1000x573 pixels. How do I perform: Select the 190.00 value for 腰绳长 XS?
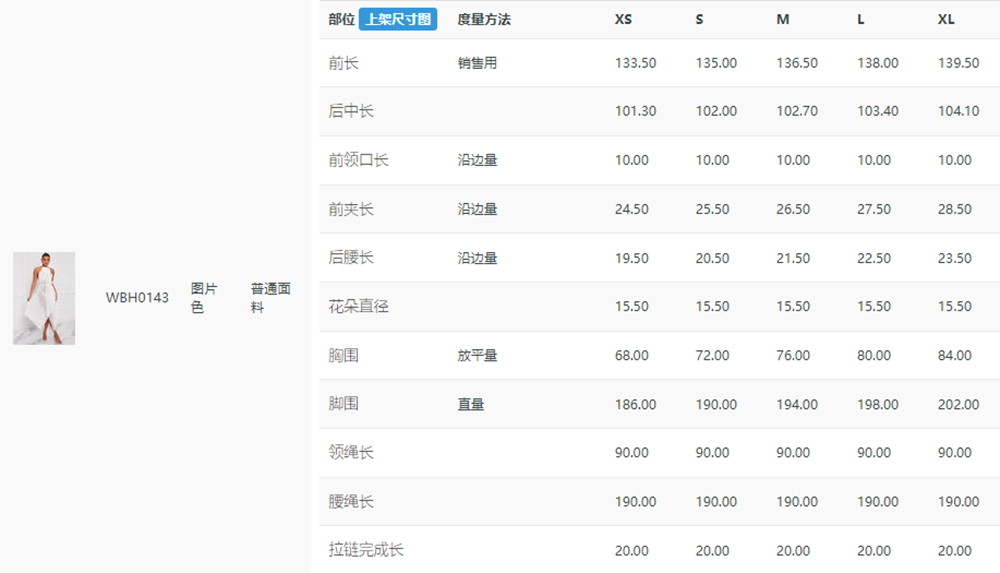(635, 502)
